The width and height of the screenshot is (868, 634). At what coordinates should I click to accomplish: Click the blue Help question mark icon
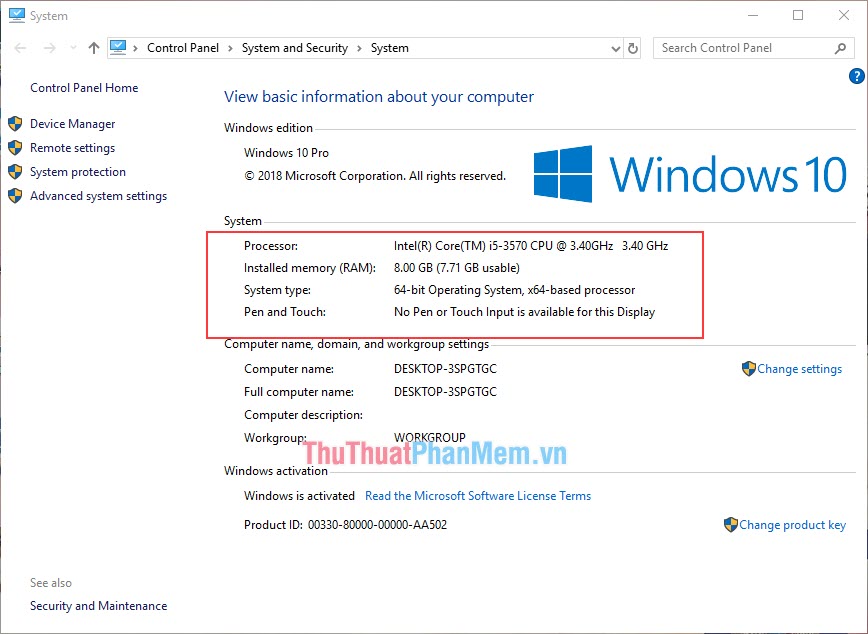[x=857, y=75]
